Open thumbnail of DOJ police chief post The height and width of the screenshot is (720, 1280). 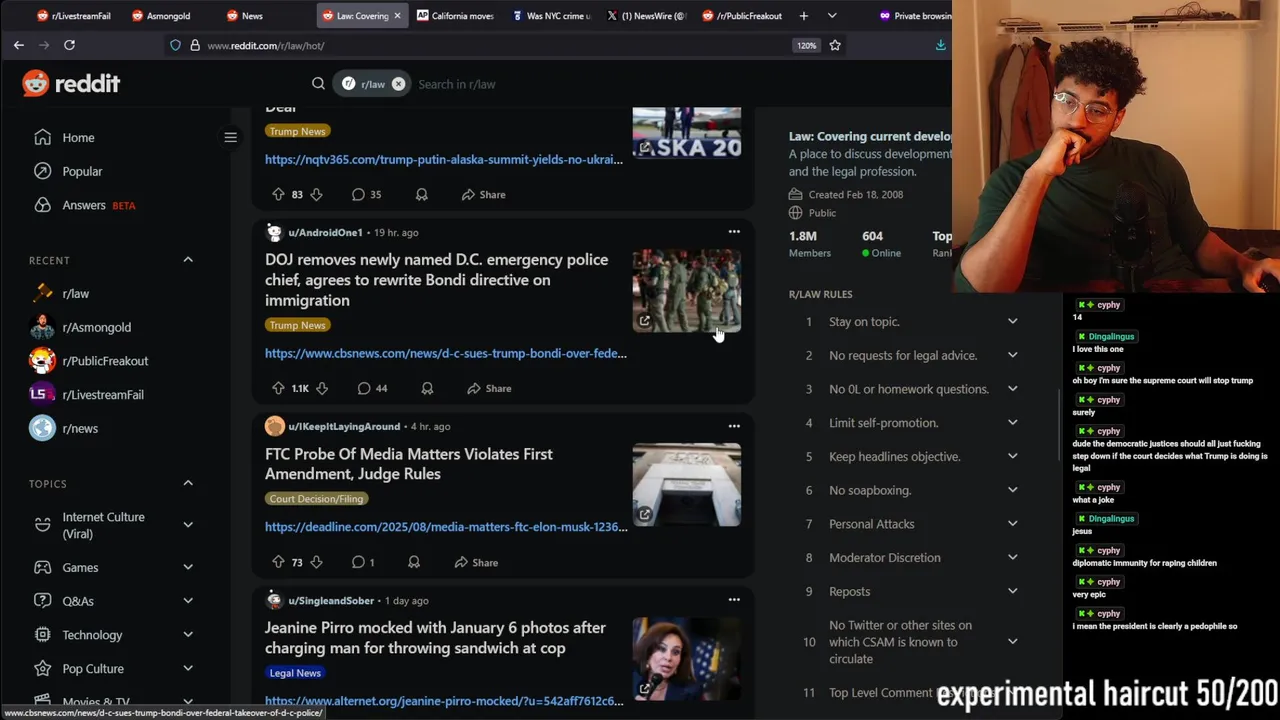pyautogui.click(x=687, y=291)
